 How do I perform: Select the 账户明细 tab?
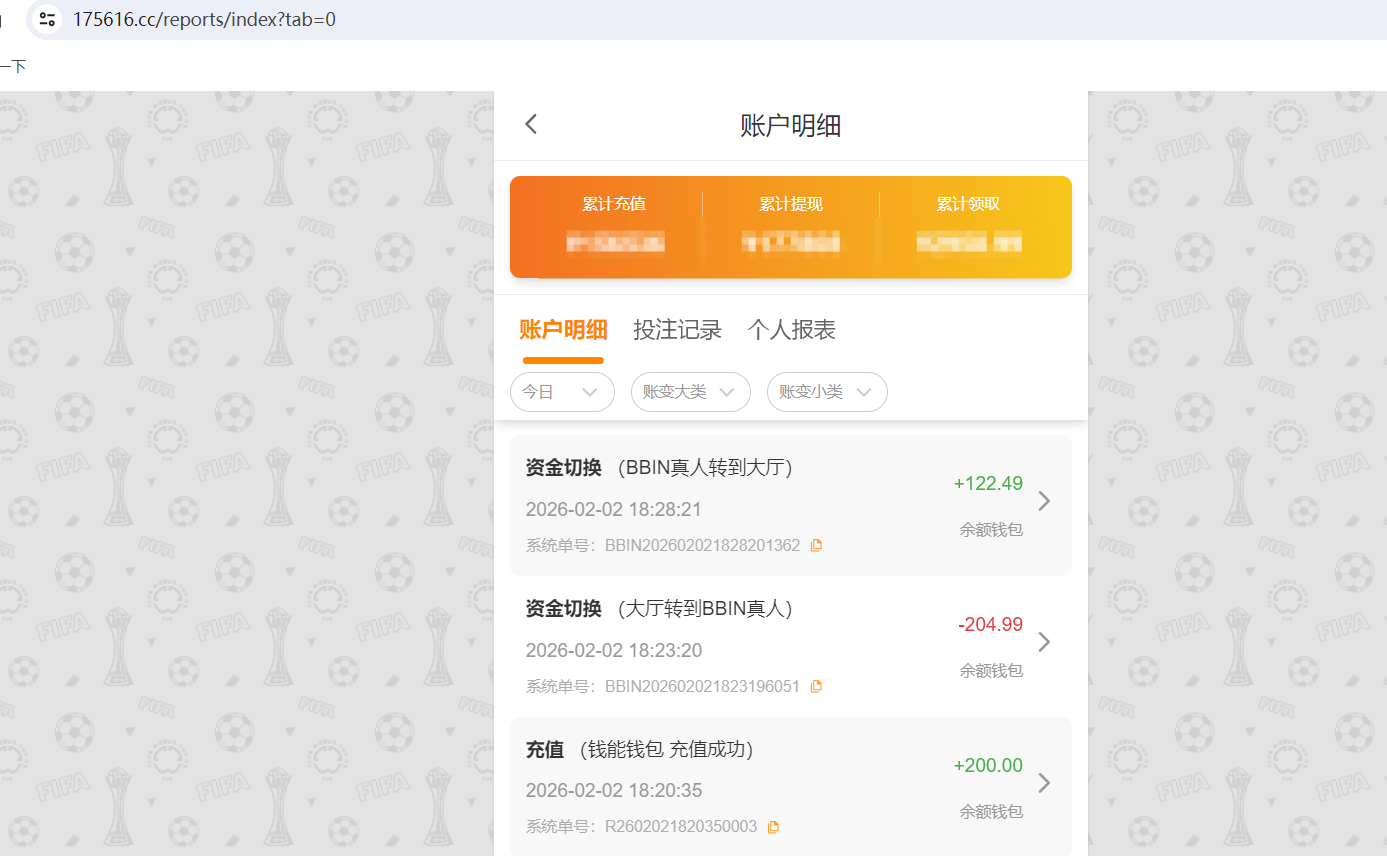pos(563,330)
